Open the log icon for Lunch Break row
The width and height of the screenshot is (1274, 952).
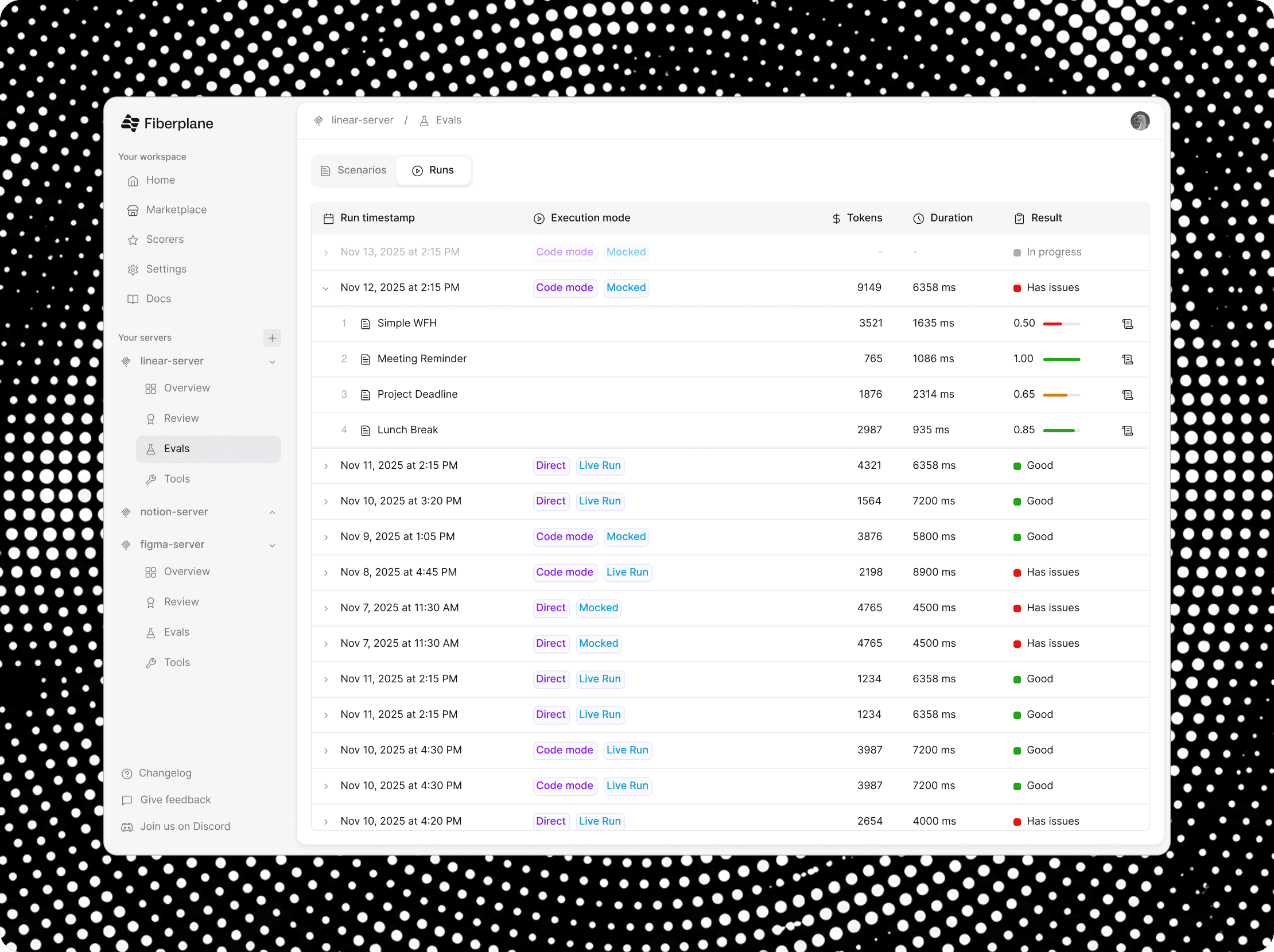pyautogui.click(x=1127, y=430)
